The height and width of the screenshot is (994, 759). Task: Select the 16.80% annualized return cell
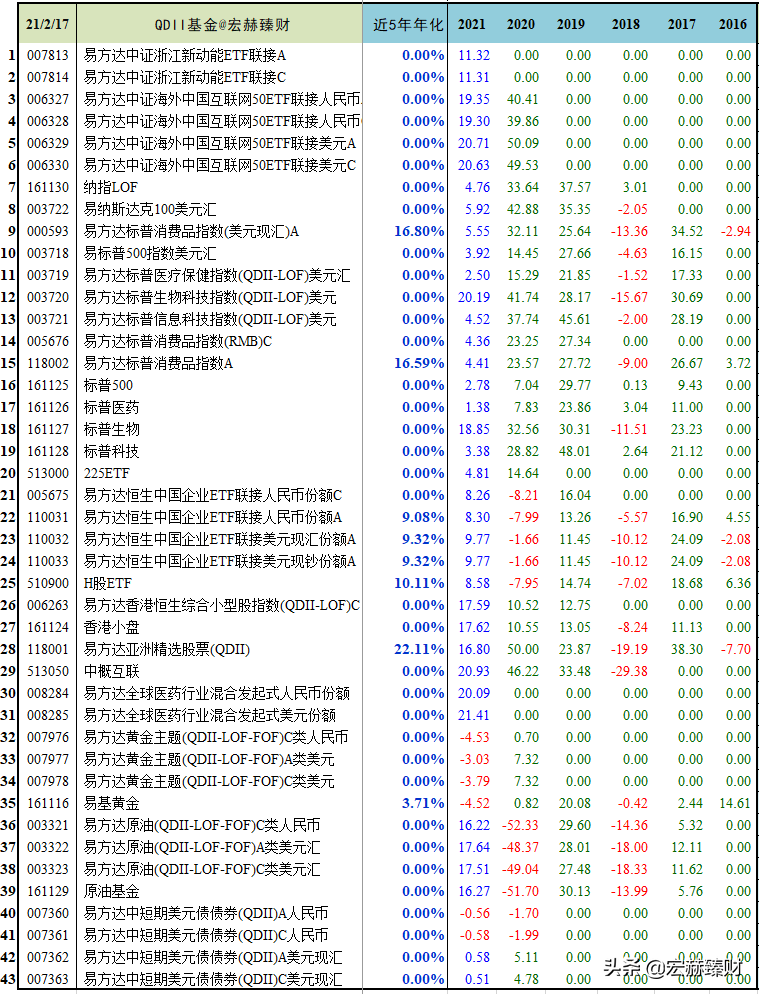tap(419, 231)
